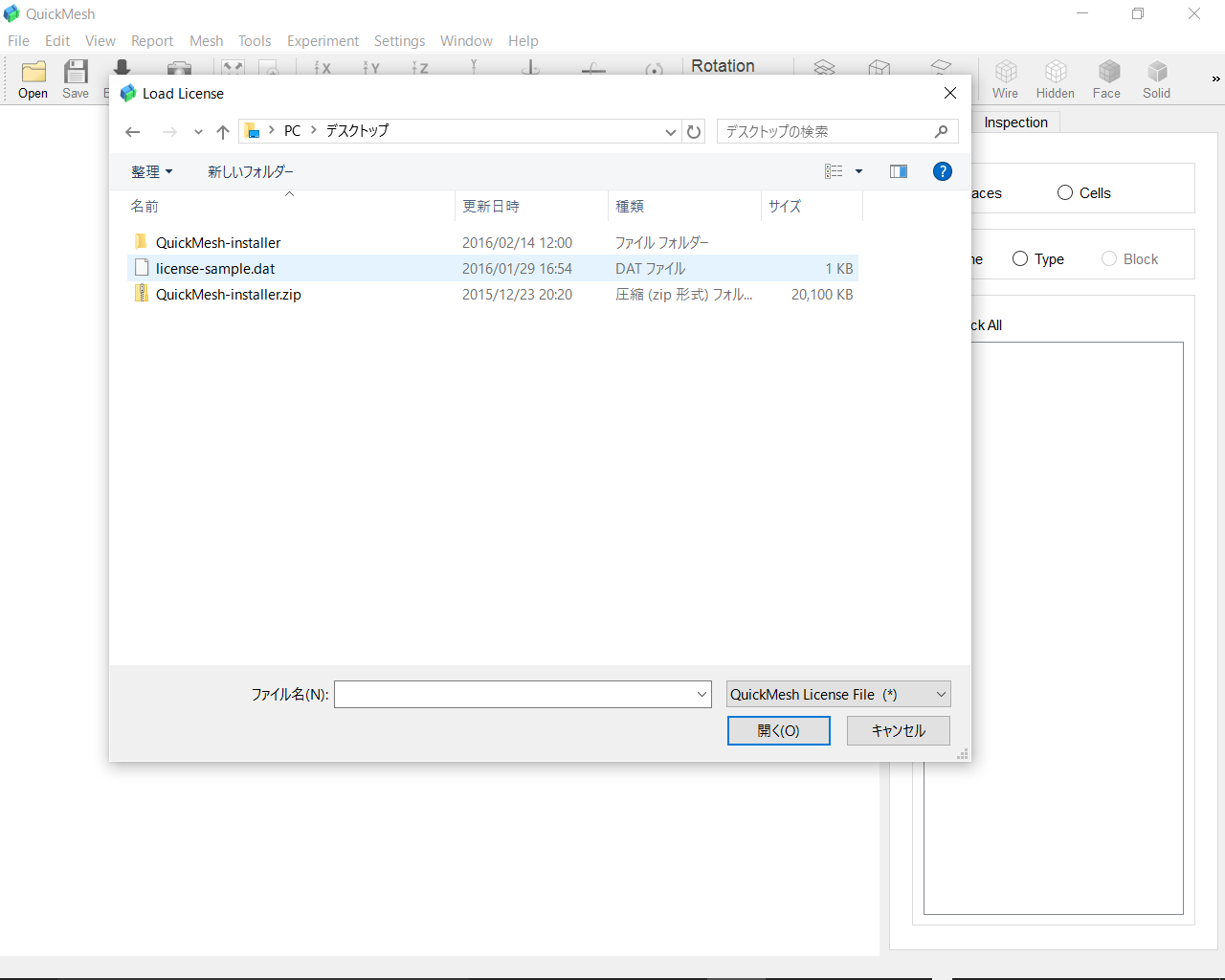Select the Block radio button

click(1109, 258)
